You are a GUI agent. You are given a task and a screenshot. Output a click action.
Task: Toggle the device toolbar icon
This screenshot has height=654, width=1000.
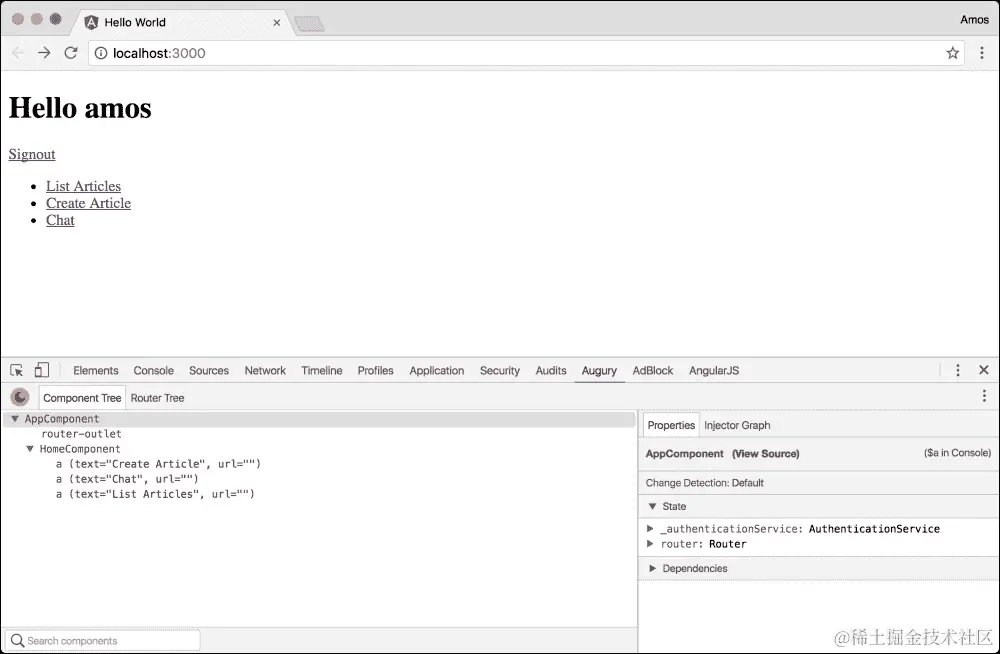coord(41,370)
